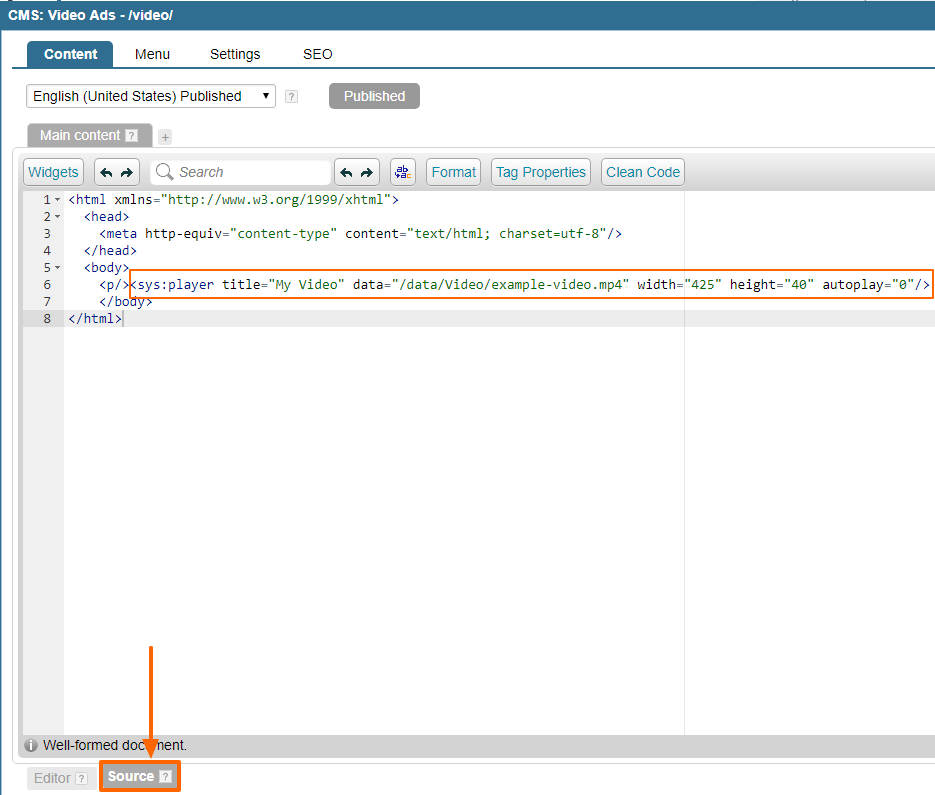Click the CMS: Video Ads title text

pyautogui.click(x=90, y=16)
